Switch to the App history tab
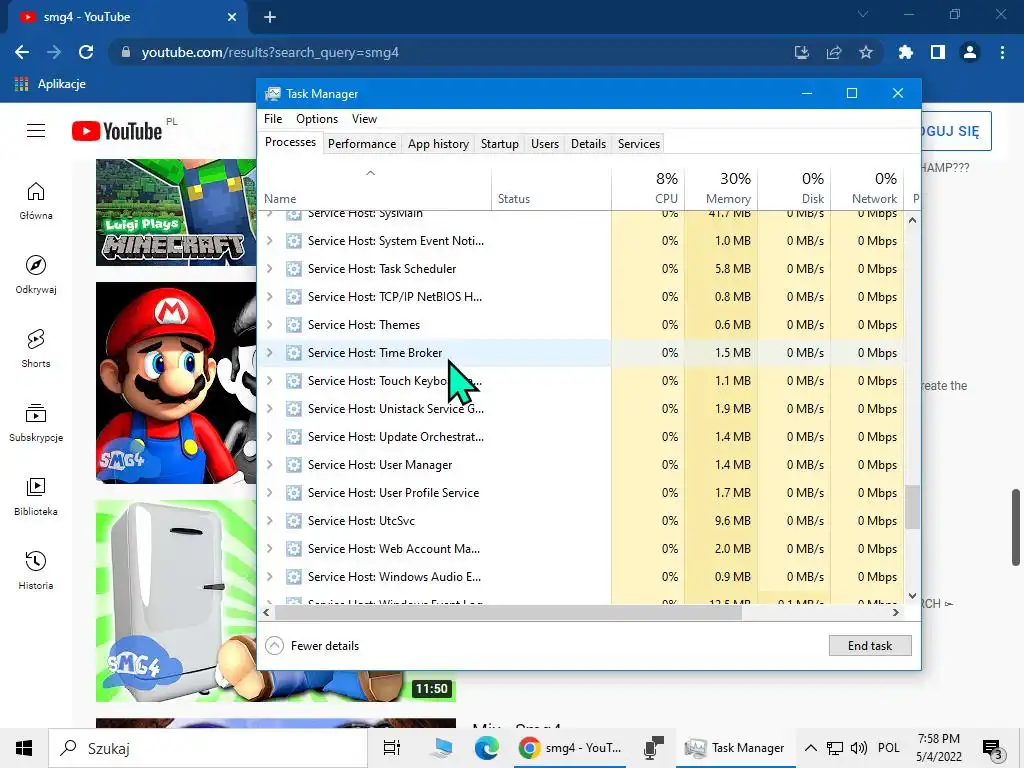The image size is (1024, 768). point(438,144)
